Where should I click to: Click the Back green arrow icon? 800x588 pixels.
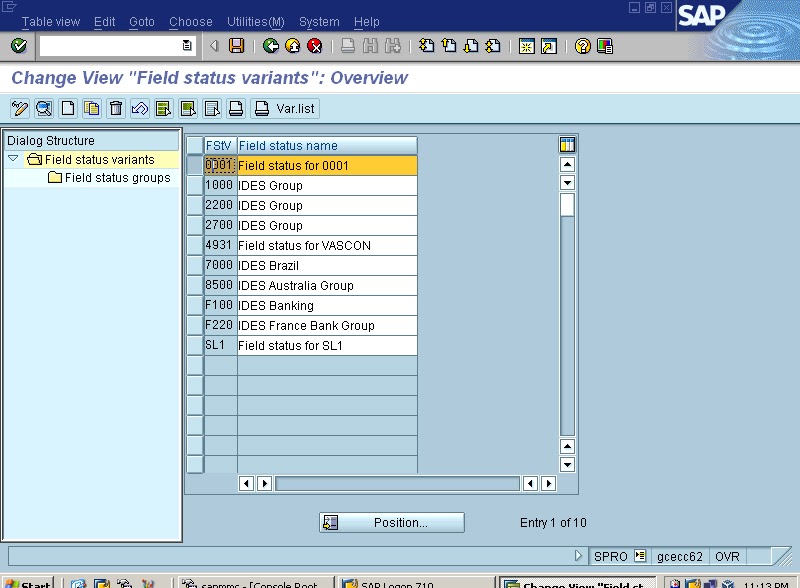point(268,46)
